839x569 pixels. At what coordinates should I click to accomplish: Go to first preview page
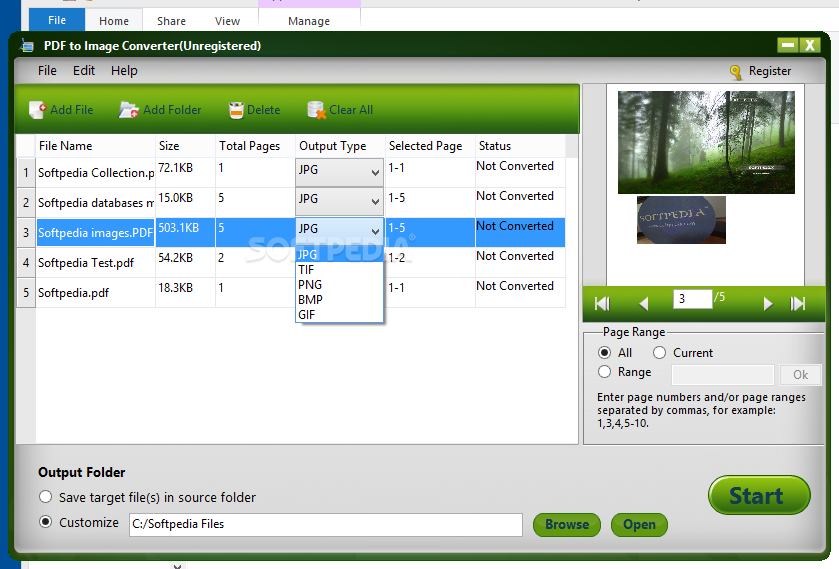602,304
